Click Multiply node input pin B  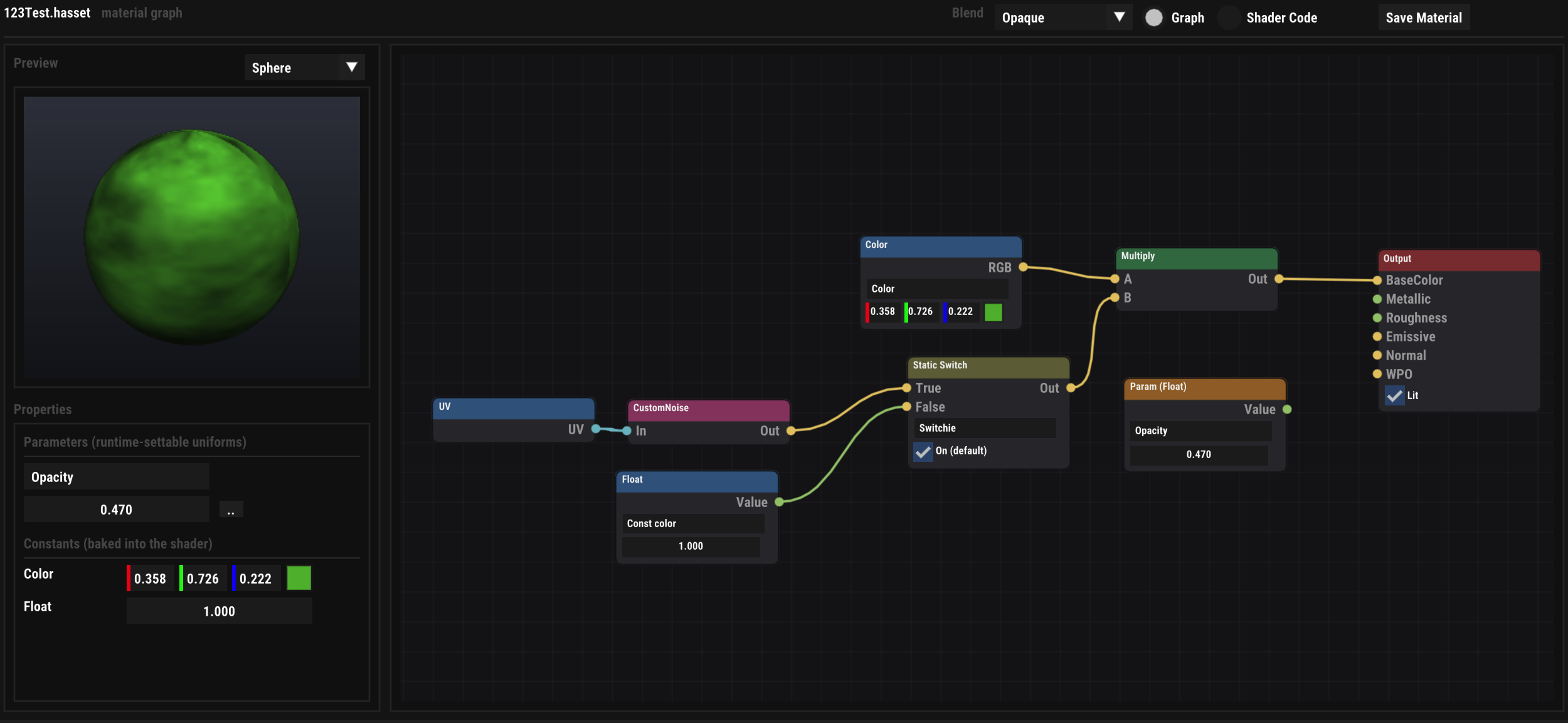1115,297
